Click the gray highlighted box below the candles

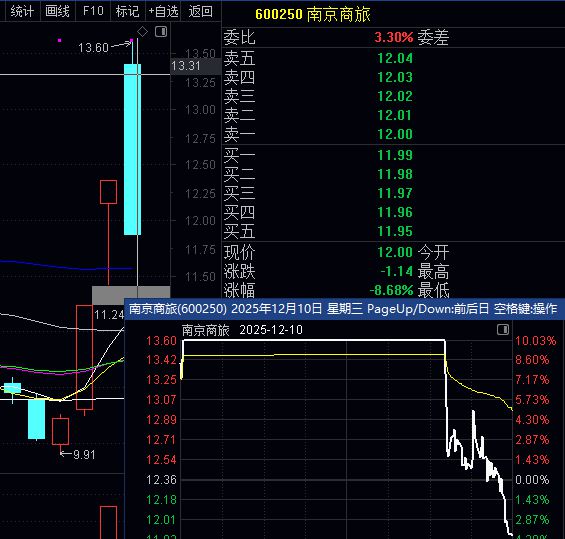[x=131, y=295]
